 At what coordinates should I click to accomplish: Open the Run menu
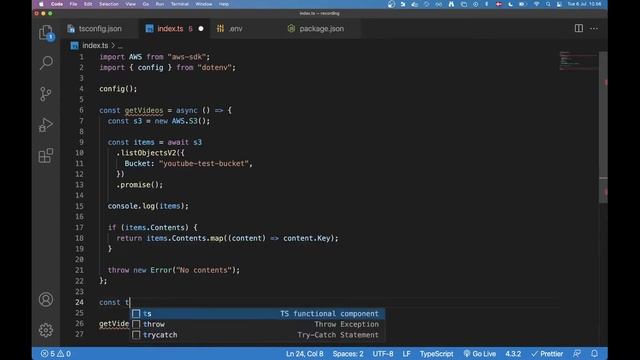tap(160, 4)
